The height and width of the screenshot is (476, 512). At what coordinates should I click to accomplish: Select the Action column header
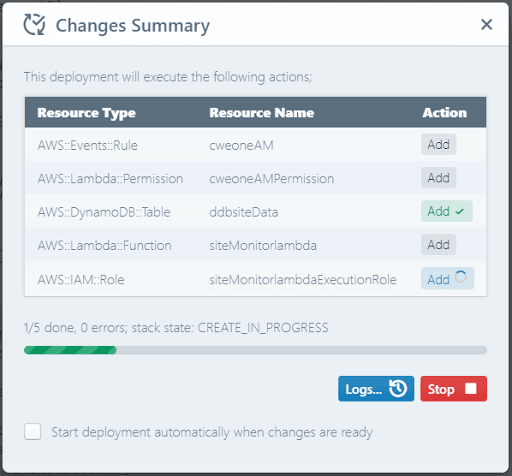tap(445, 113)
